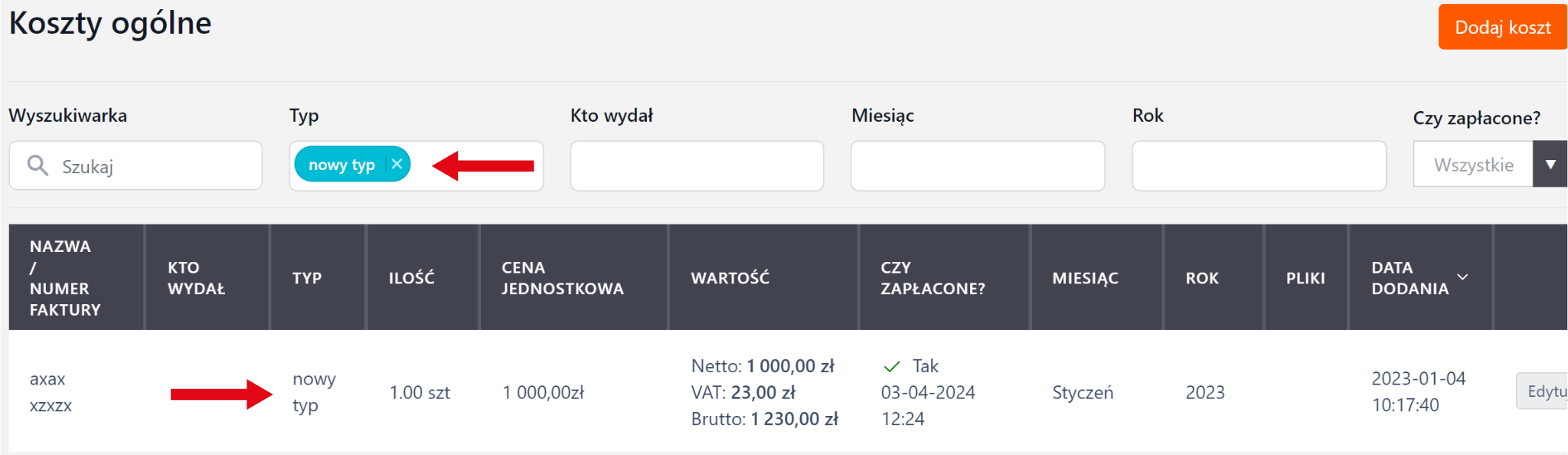The width and height of the screenshot is (1568, 455).
Task: Click the Edytuj button in the row
Action: pyautogui.click(x=1542, y=391)
